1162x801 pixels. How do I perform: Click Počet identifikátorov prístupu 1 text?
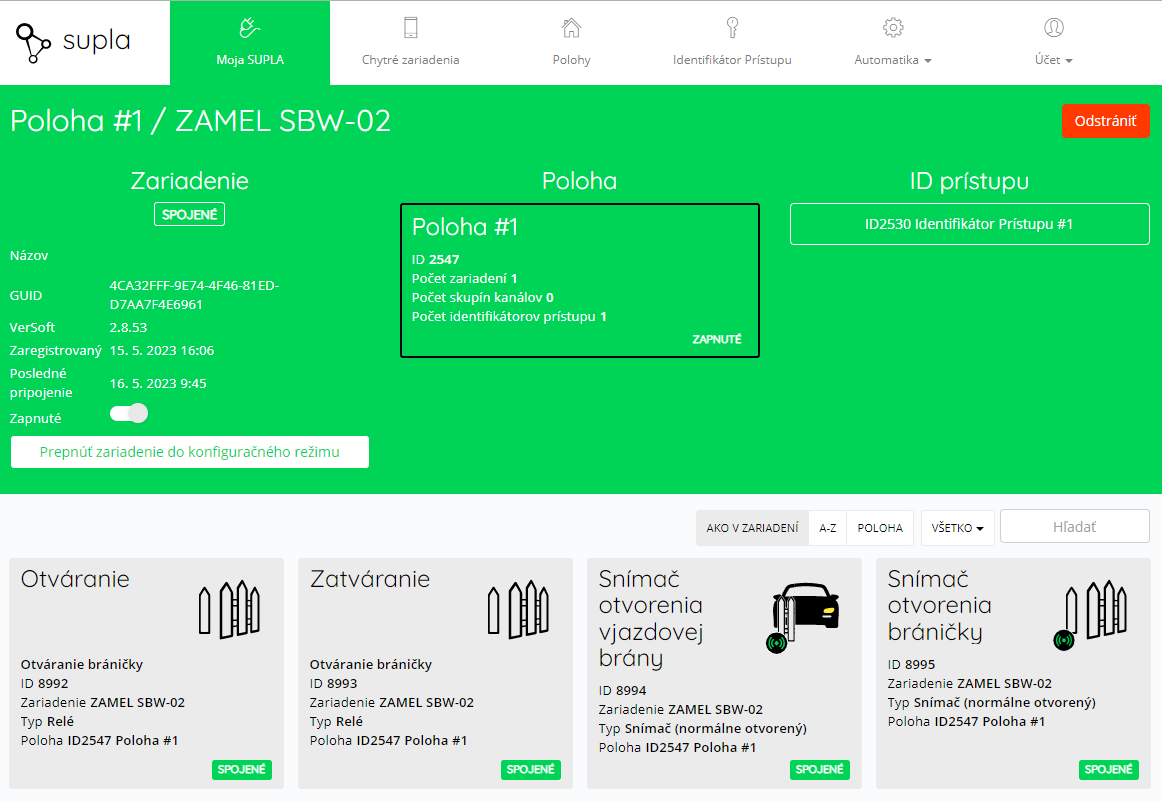[509, 317]
